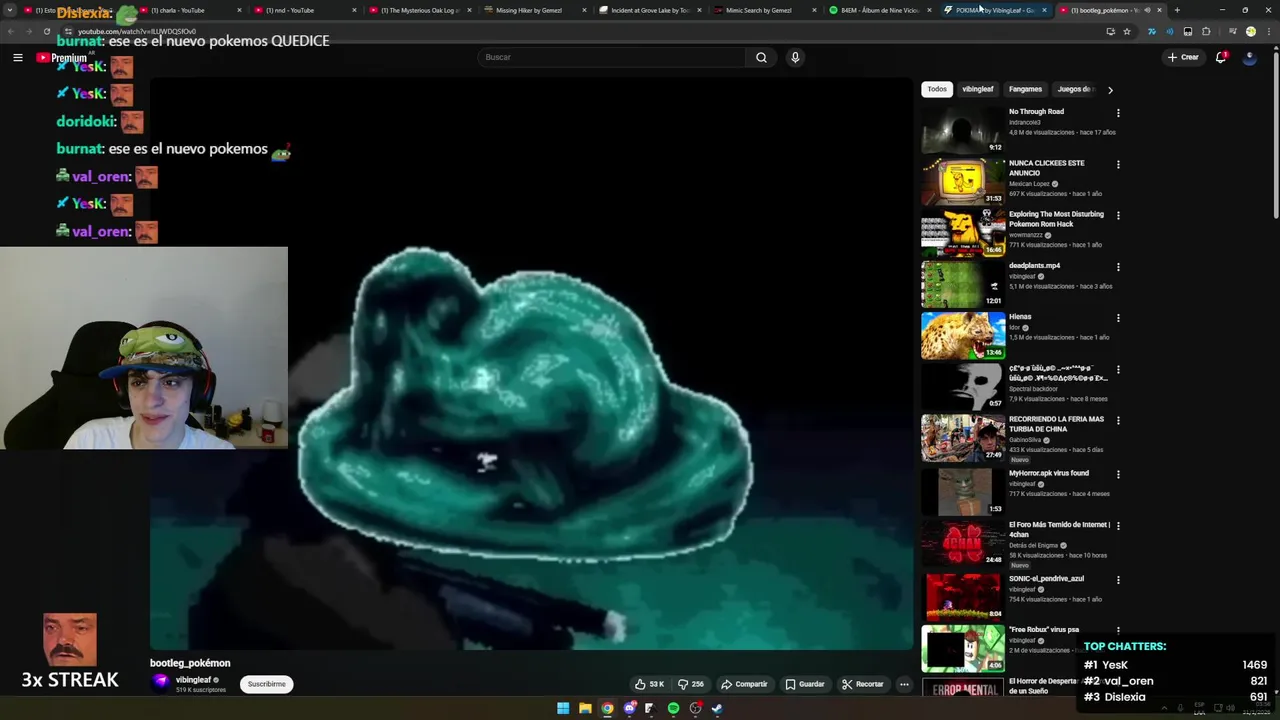The width and height of the screenshot is (1280, 720).
Task: Click the main video player
Action: point(531,364)
